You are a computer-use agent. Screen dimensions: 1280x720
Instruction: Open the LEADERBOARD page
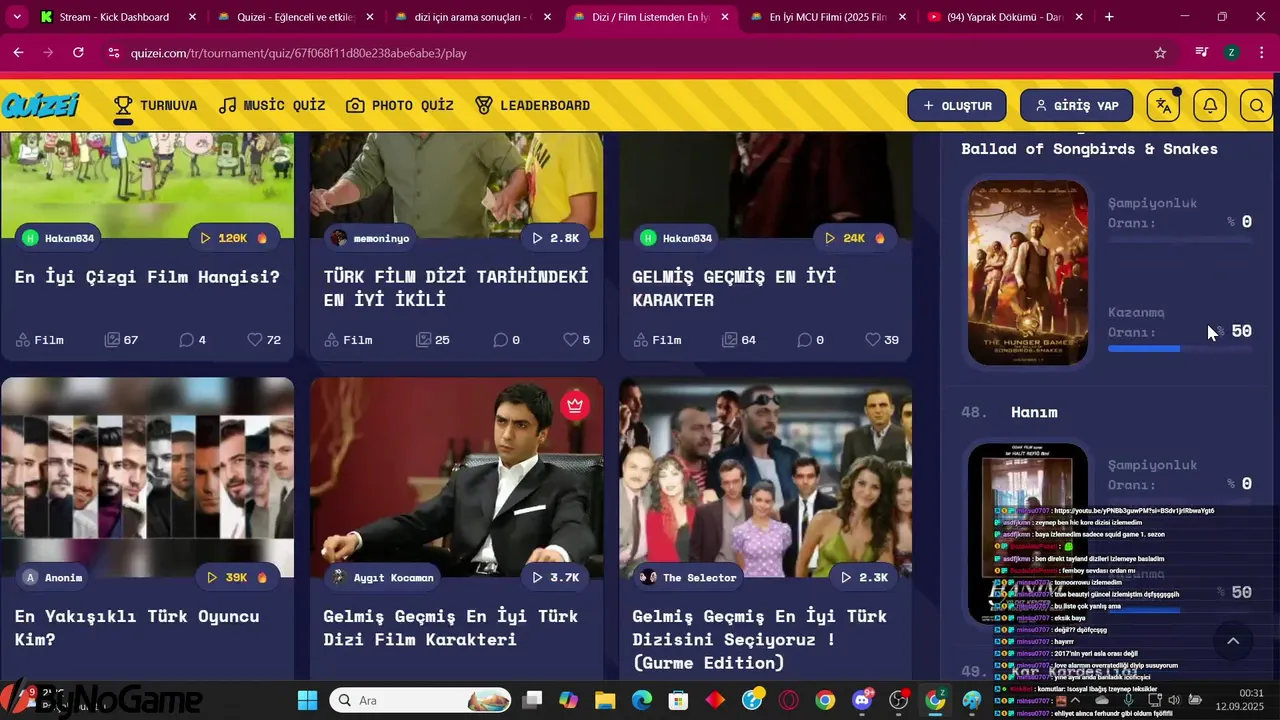click(x=532, y=105)
